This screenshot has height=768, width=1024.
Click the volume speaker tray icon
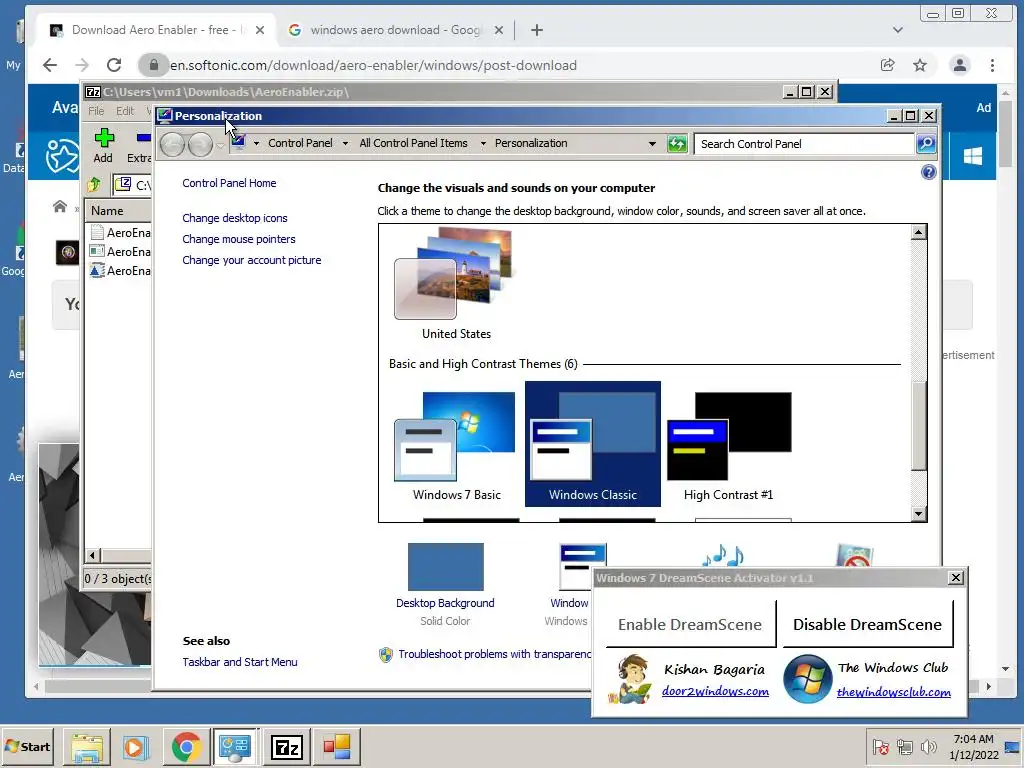927,747
